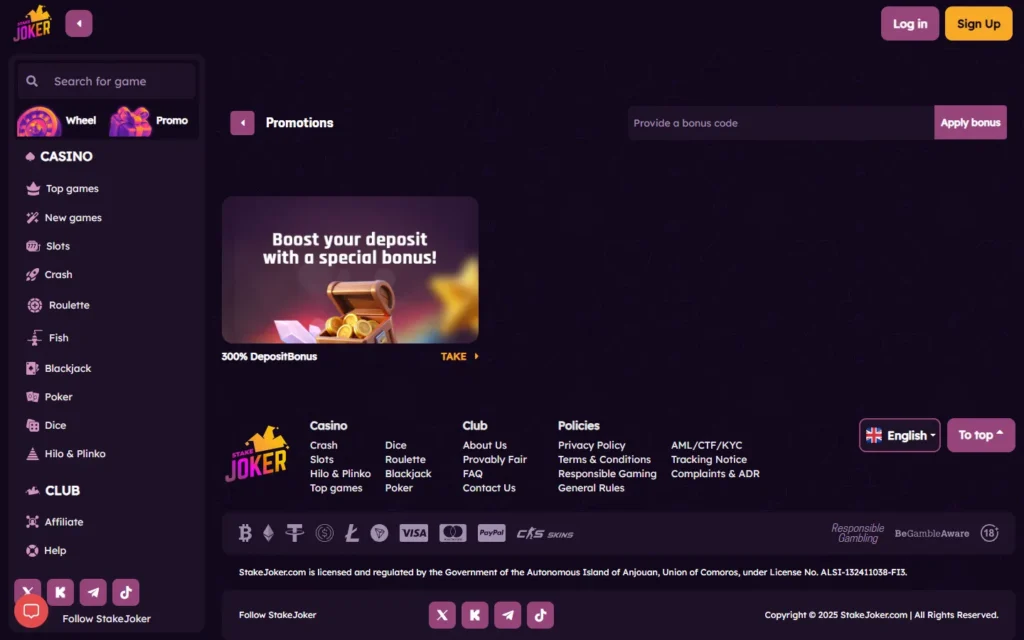
Task: Open Complaints & ADR link
Action: (716, 474)
